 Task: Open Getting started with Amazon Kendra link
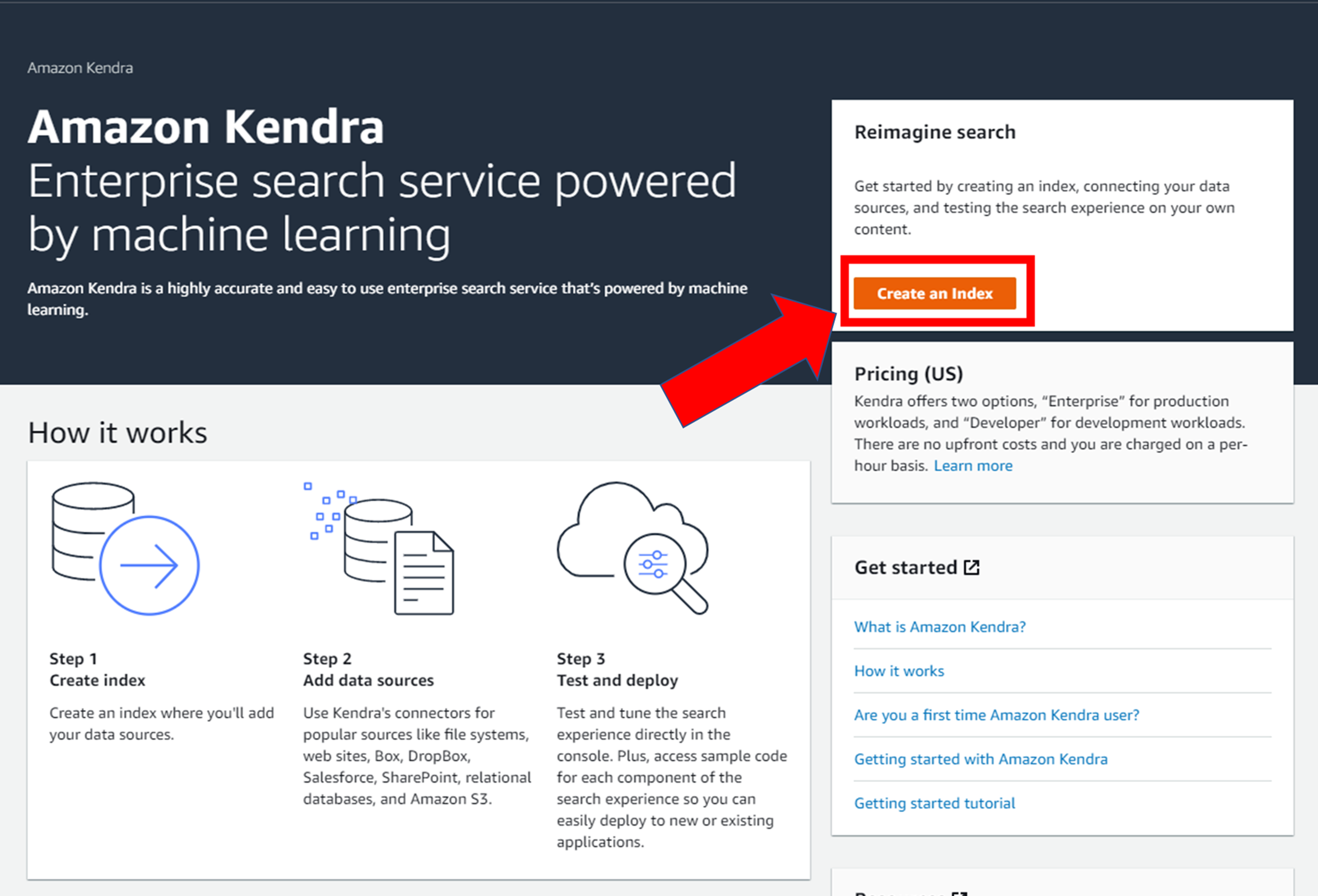pos(981,759)
